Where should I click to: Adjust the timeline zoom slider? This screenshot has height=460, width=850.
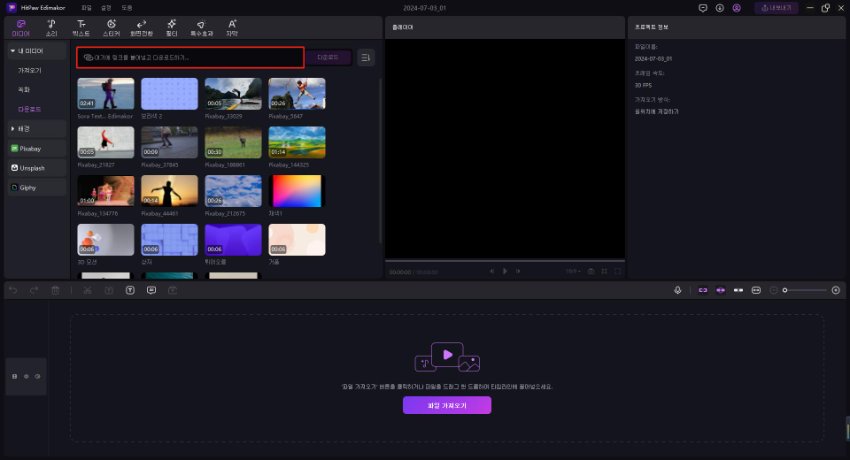coord(786,290)
